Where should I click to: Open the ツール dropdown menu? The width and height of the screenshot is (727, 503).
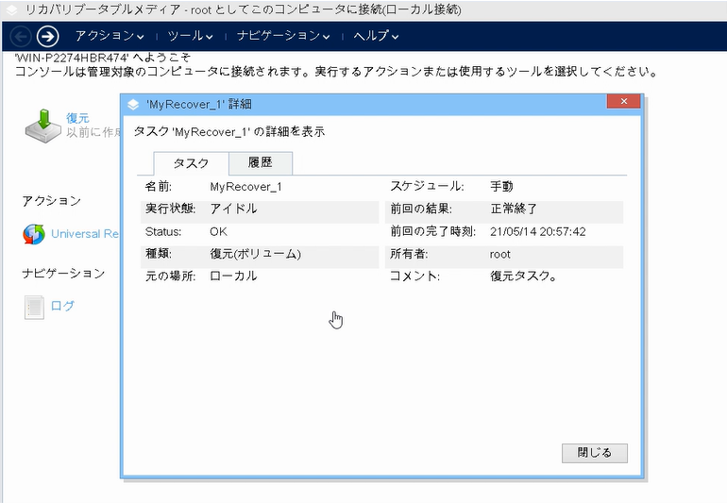click(190, 36)
